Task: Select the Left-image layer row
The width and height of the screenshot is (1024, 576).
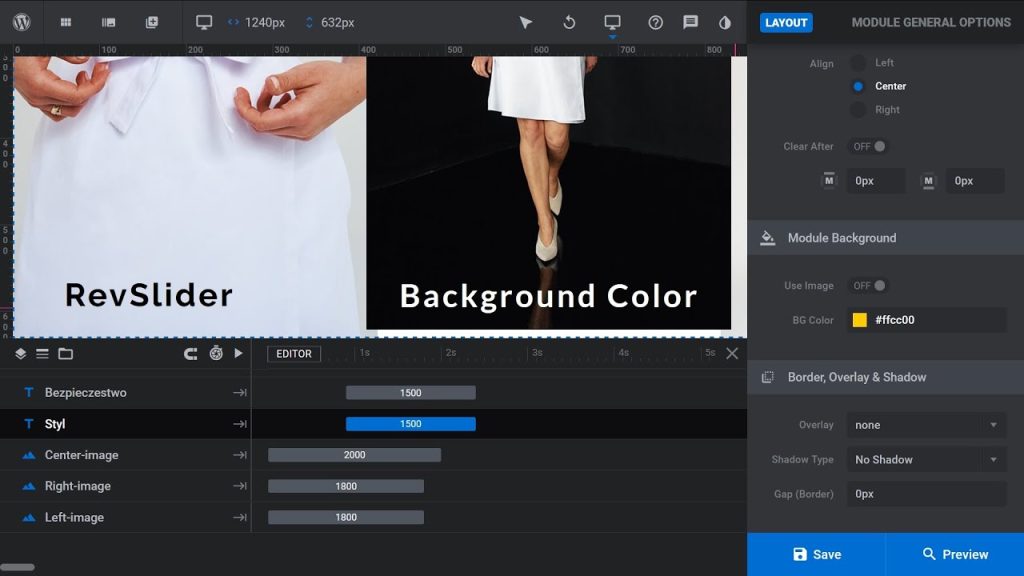Action: 125,517
